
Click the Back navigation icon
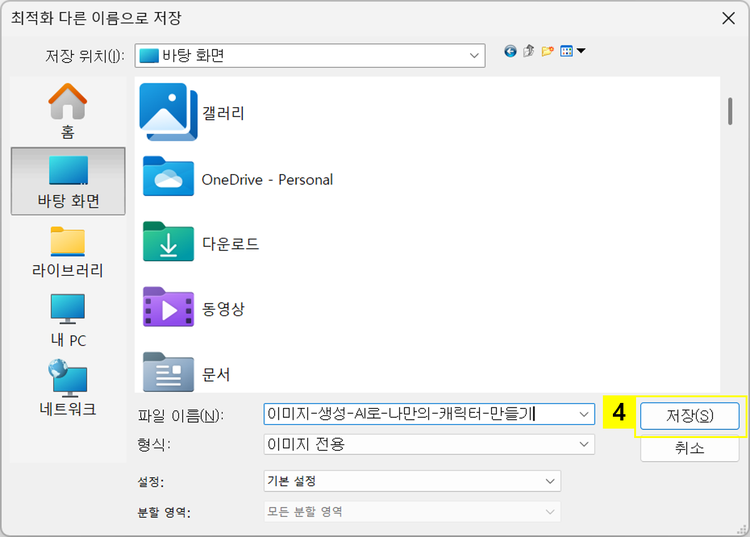510,51
